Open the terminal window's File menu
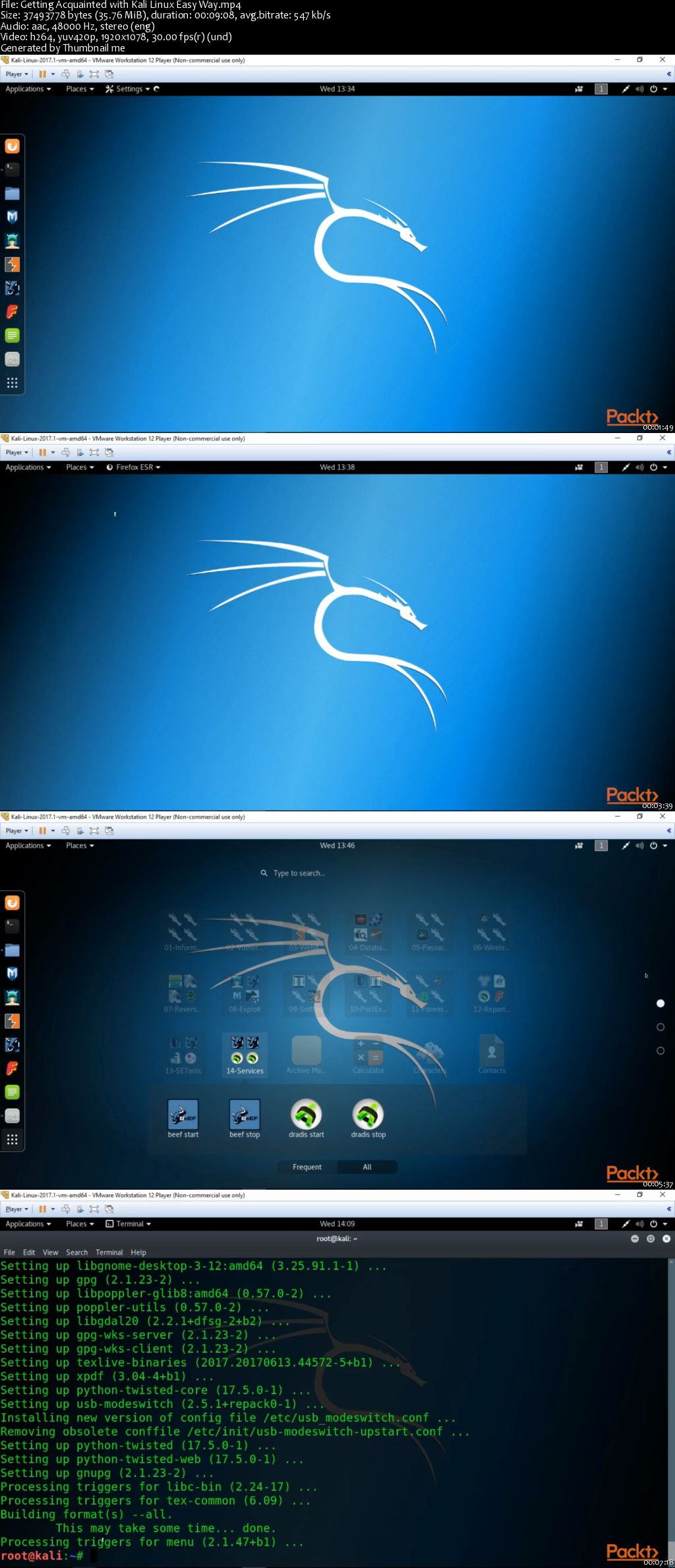 [x=9, y=1252]
